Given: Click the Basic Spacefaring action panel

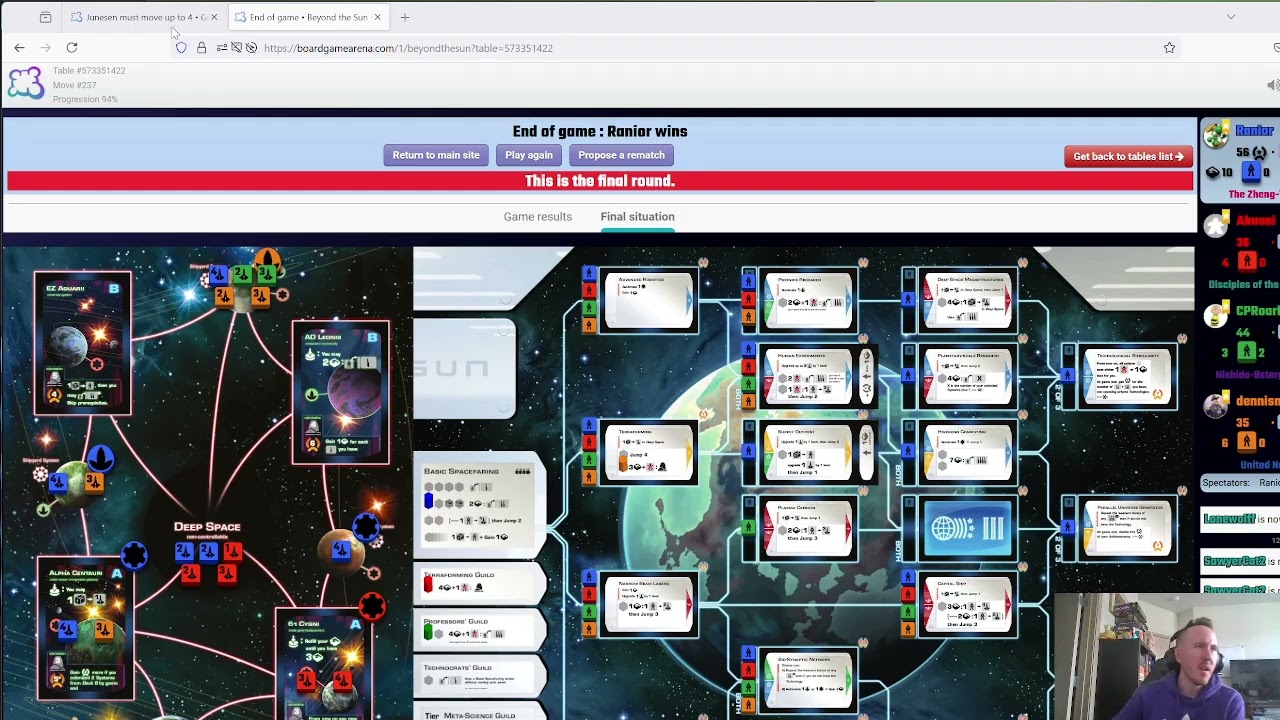Looking at the screenshot, I should [x=479, y=507].
